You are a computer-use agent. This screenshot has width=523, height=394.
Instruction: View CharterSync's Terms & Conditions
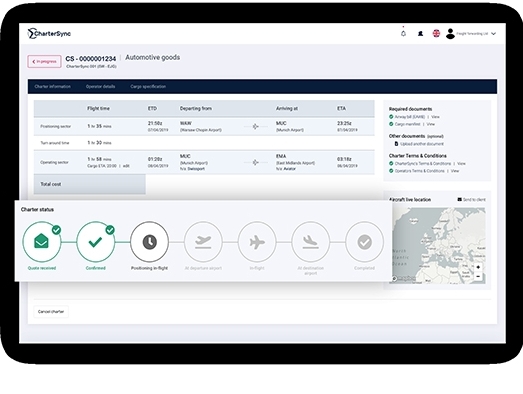461,163
